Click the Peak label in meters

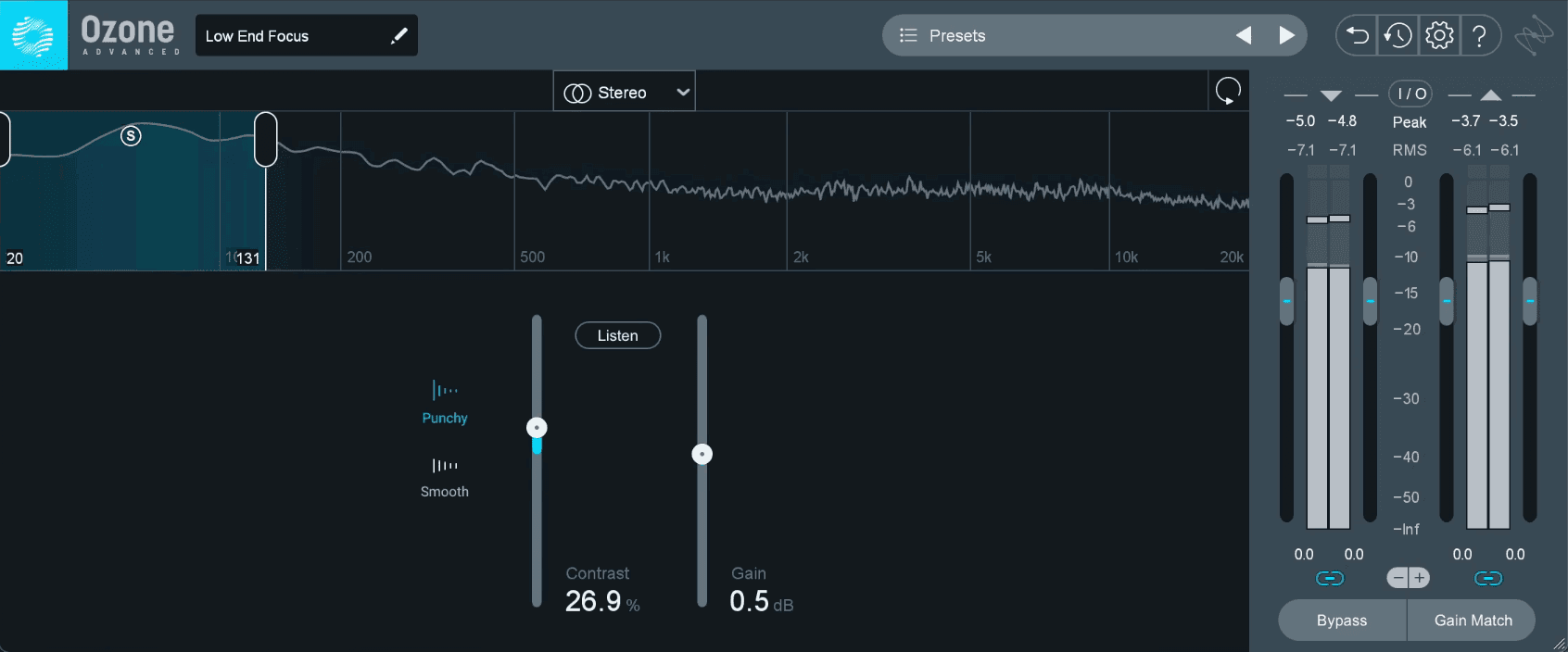pos(1410,122)
